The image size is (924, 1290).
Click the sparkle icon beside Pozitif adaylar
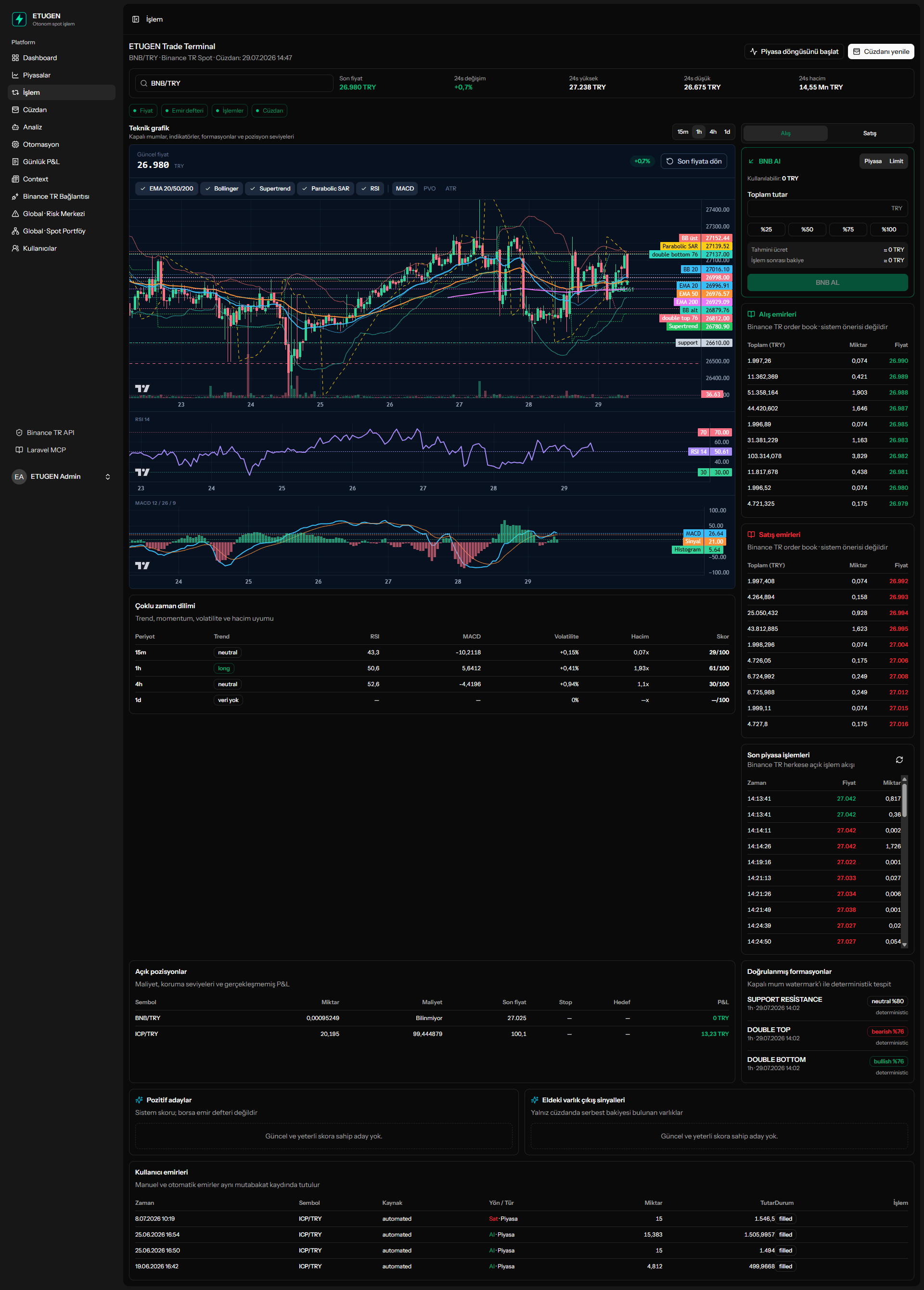tap(140, 1100)
